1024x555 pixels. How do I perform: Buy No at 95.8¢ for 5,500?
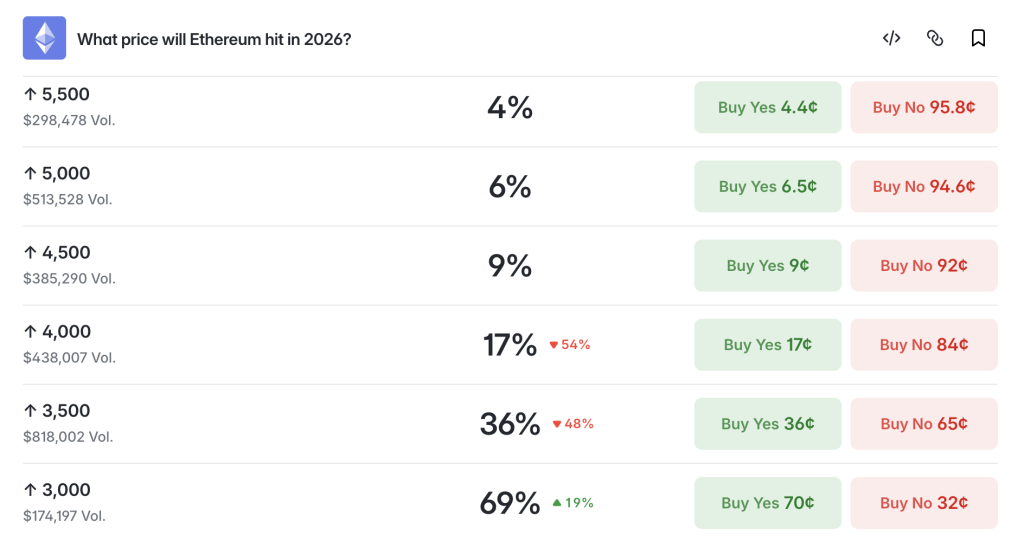[x=923, y=107]
